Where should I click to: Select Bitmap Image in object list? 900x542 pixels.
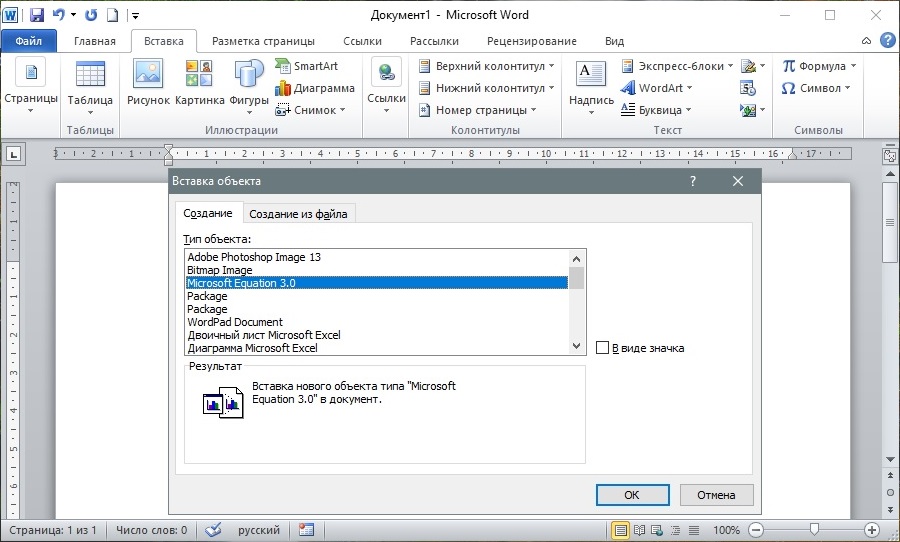(377, 270)
